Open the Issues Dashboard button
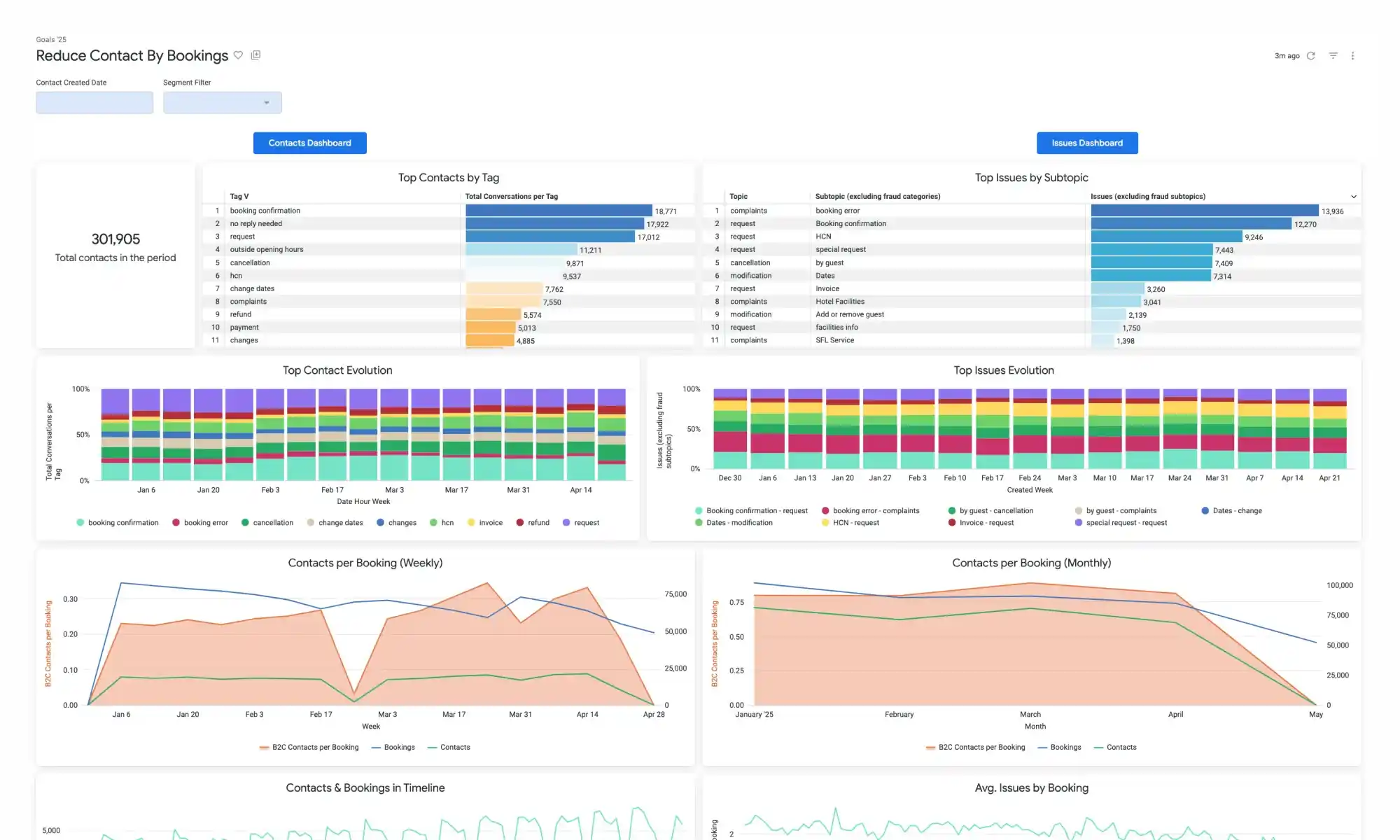Viewport: 1400px width, 840px height. pyautogui.click(x=1086, y=143)
